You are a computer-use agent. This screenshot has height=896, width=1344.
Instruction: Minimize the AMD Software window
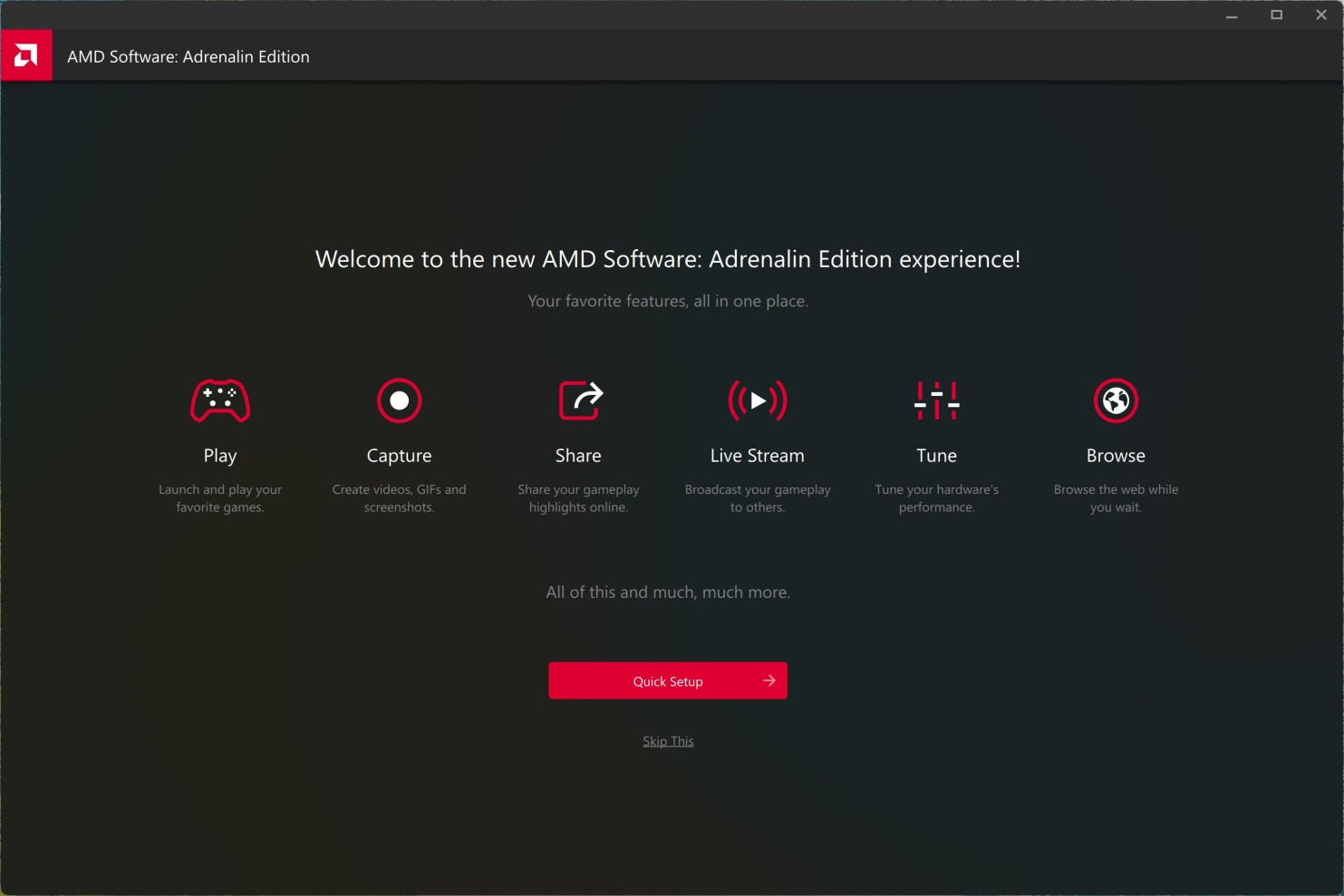tap(1232, 14)
